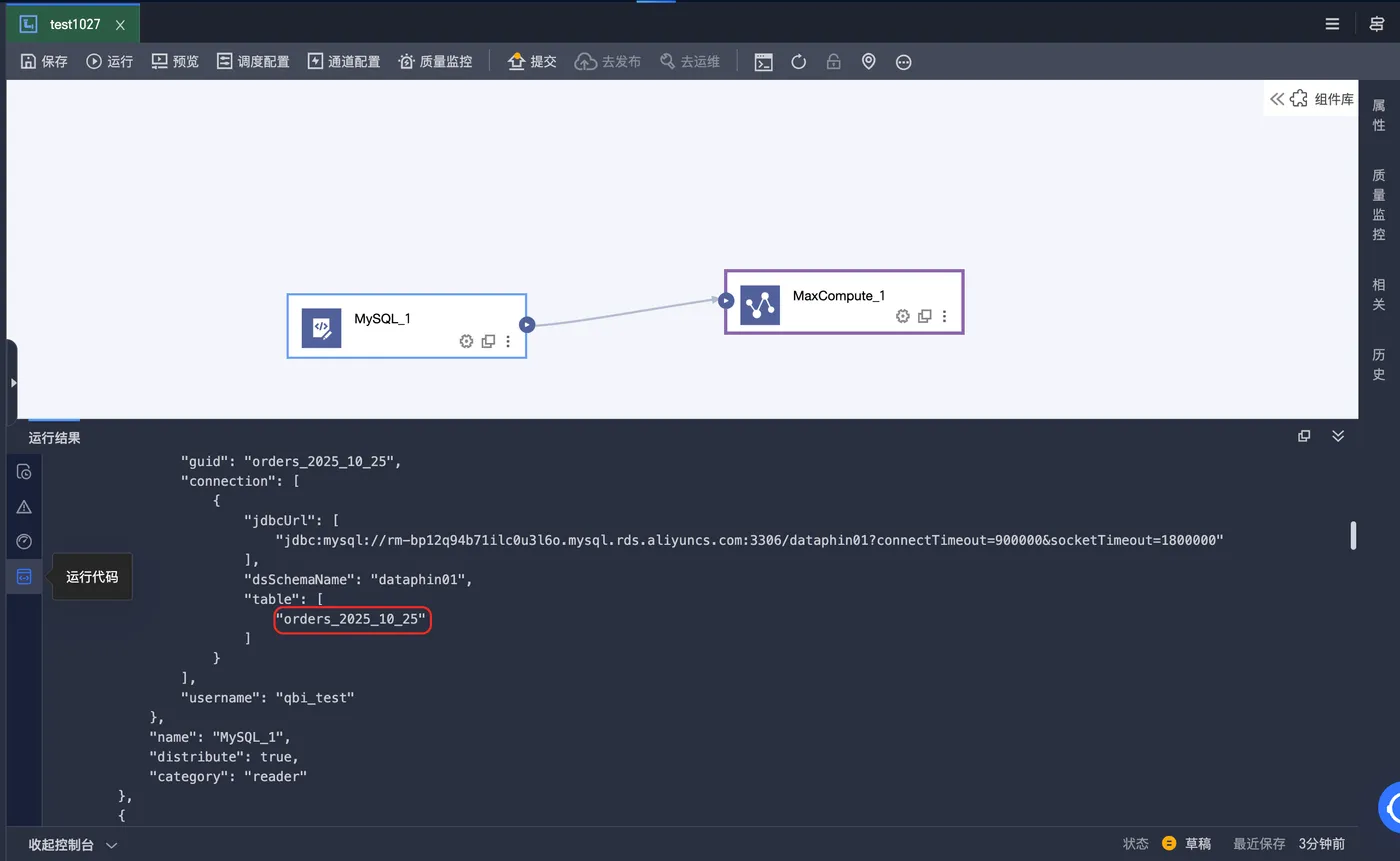Screen dimensions: 1400x861
Task: Open the 历史 history side tab
Action: tap(1379, 364)
